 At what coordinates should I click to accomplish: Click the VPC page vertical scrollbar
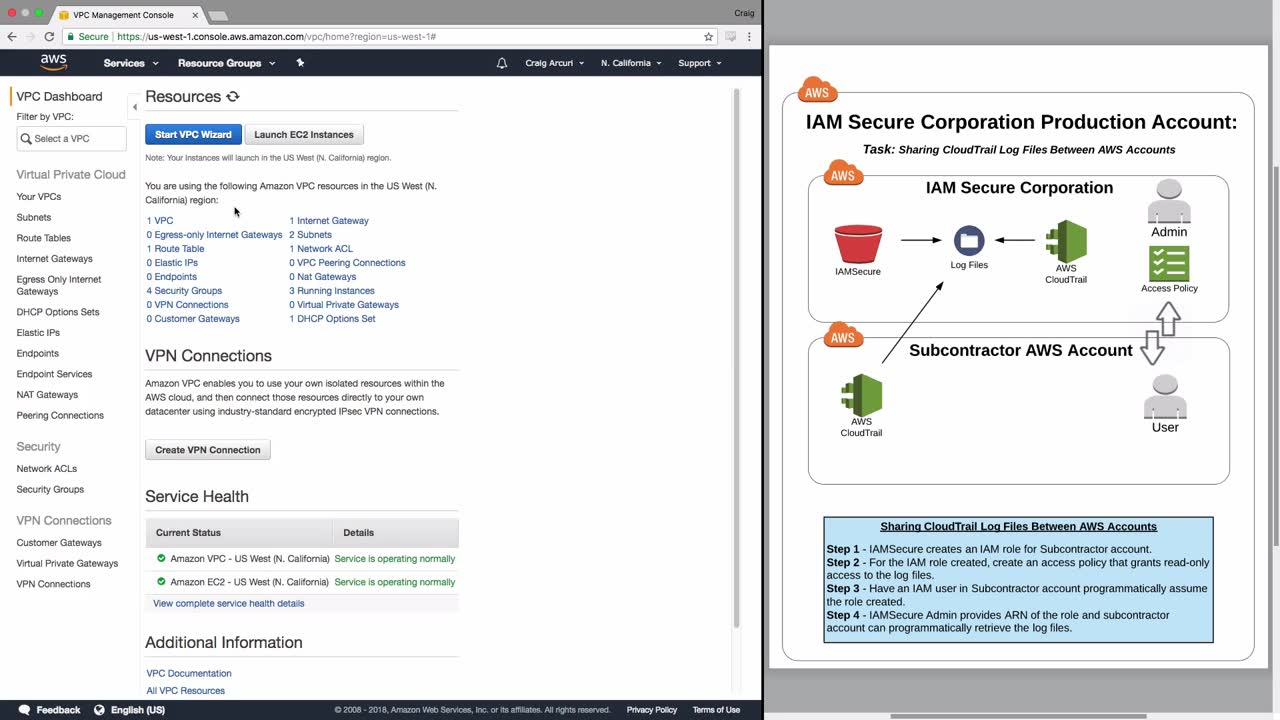737,358
